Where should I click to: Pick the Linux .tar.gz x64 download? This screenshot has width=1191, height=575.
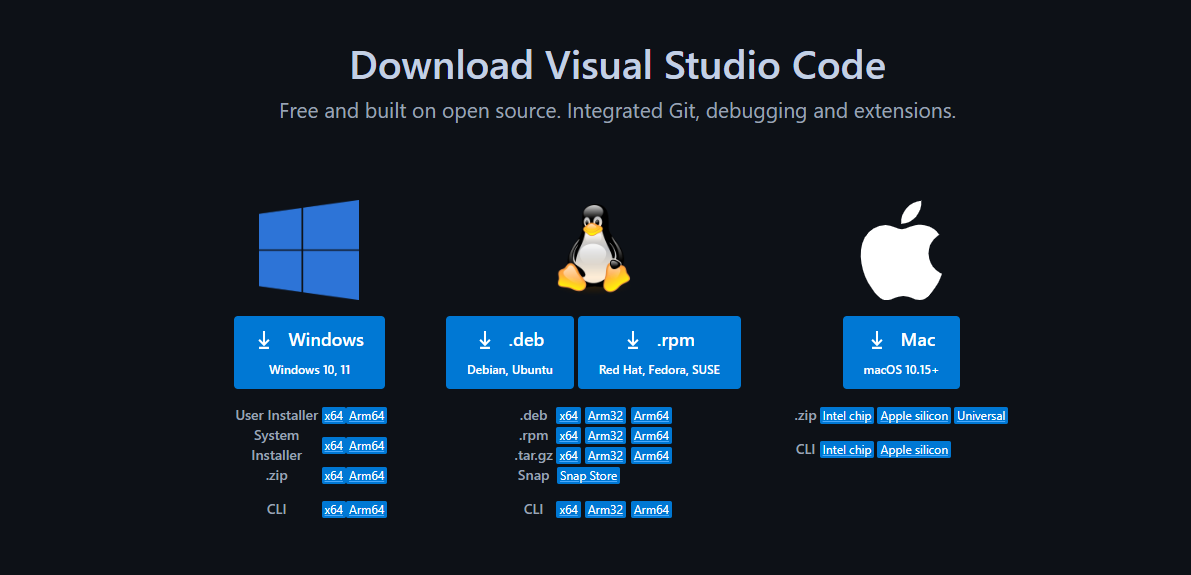(568, 456)
